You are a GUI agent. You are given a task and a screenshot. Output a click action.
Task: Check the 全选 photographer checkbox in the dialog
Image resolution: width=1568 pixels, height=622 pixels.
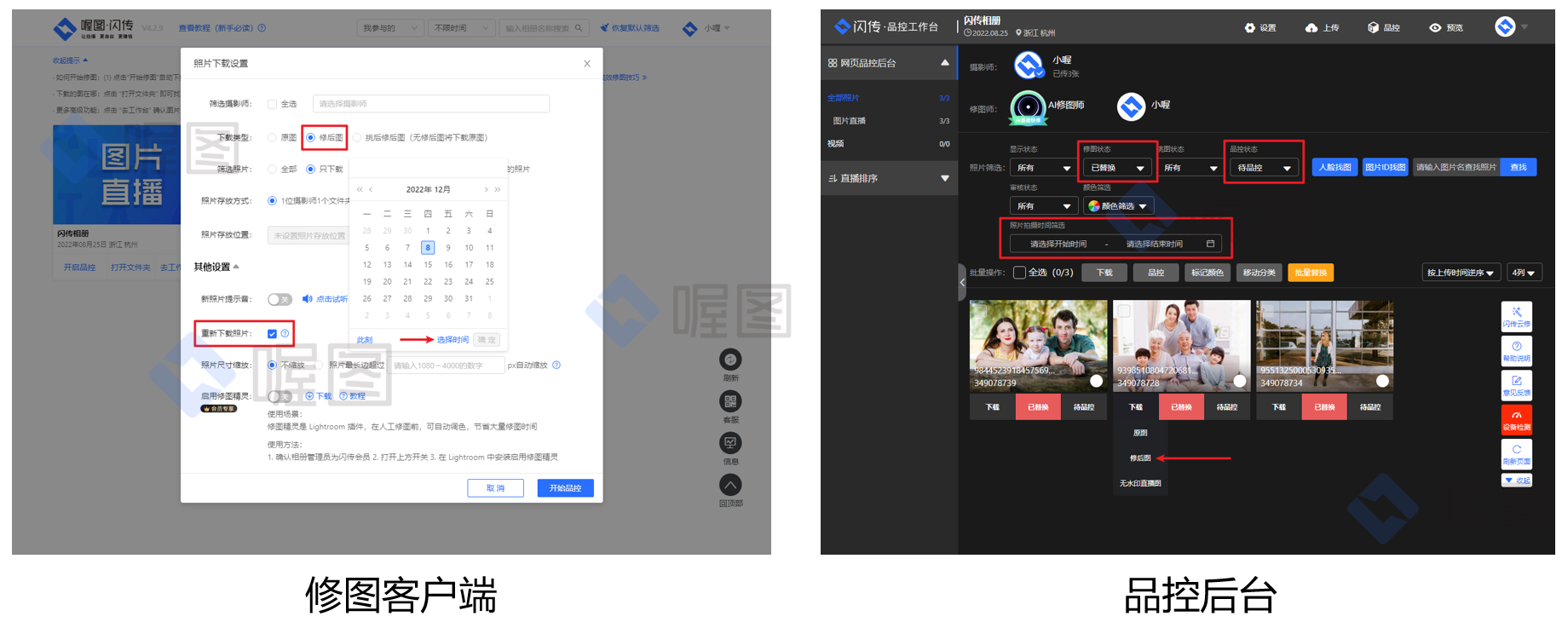(x=273, y=104)
